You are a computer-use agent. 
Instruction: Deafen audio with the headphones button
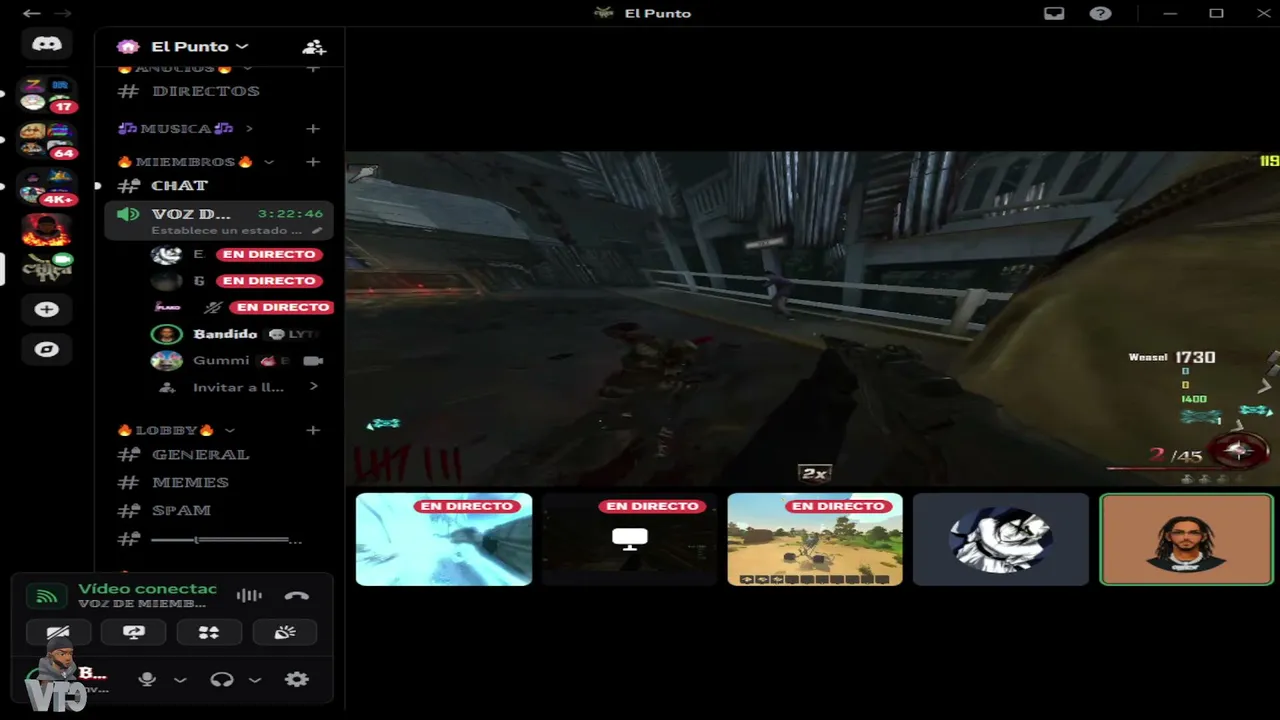pos(222,679)
